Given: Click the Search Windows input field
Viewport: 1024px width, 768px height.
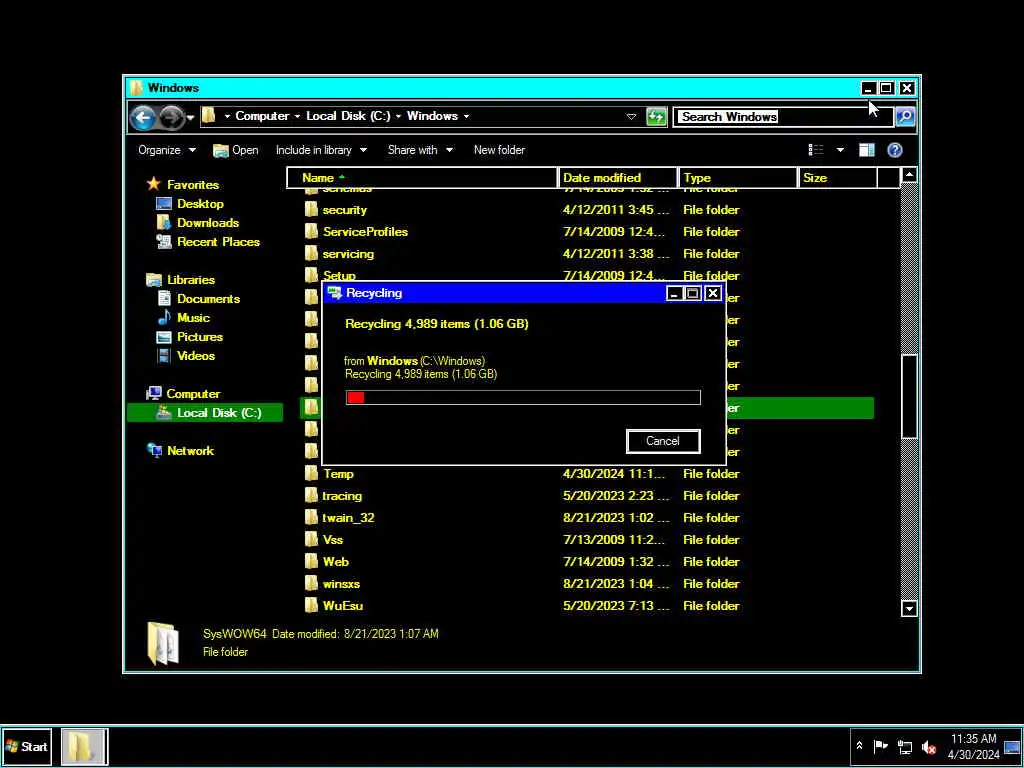Looking at the screenshot, I should pos(782,117).
